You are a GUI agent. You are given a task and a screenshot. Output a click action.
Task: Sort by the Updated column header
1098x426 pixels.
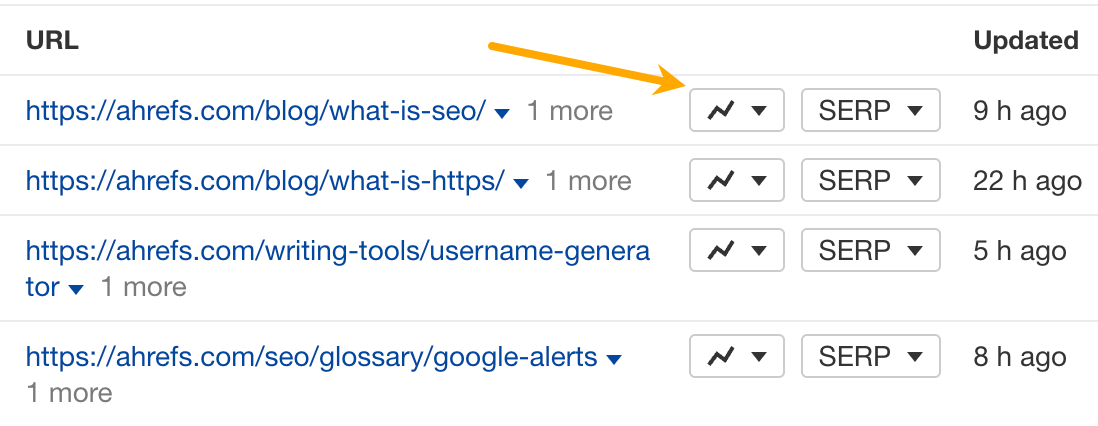click(x=1025, y=41)
